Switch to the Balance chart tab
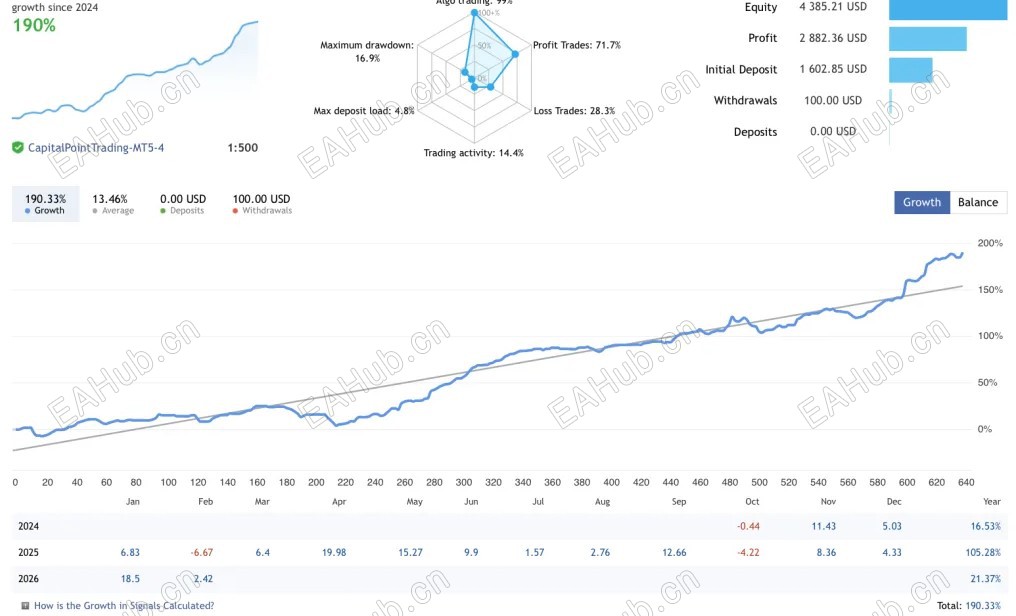This screenshot has width=1016, height=616. [977, 202]
